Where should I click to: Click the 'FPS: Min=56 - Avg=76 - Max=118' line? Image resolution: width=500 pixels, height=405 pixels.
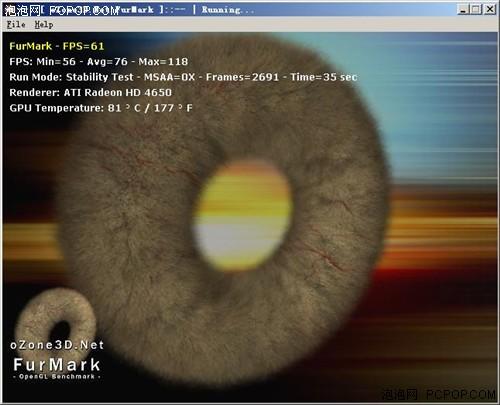pos(99,62)
